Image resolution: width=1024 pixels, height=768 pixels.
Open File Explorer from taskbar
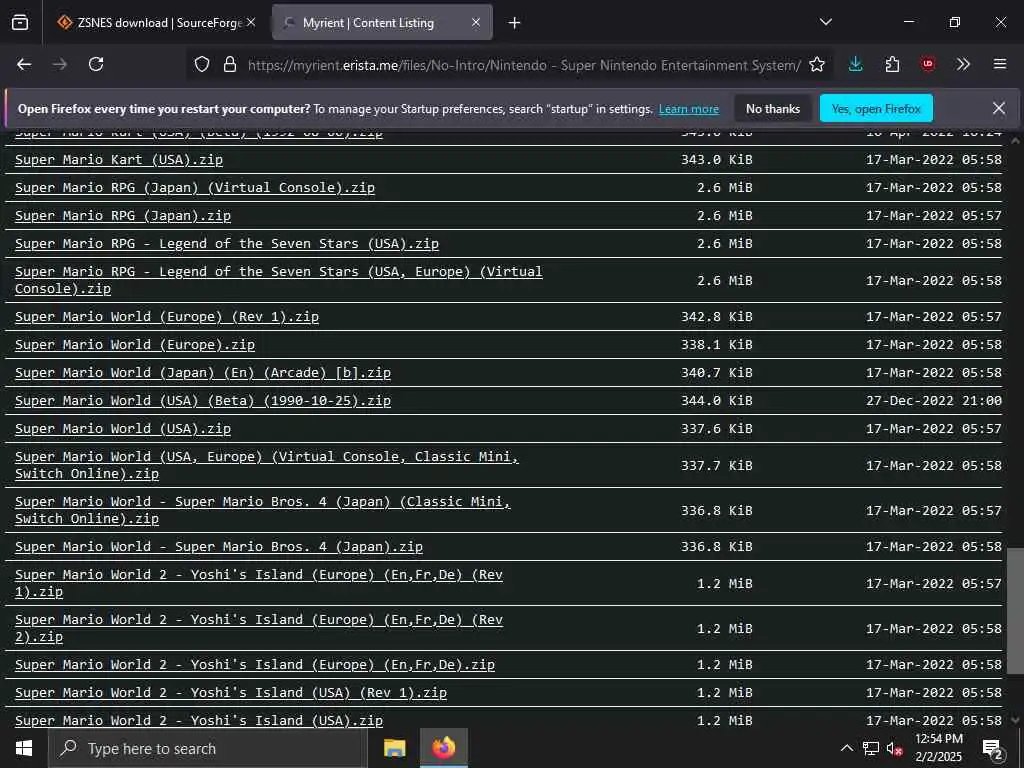click(x=394, y=748)
